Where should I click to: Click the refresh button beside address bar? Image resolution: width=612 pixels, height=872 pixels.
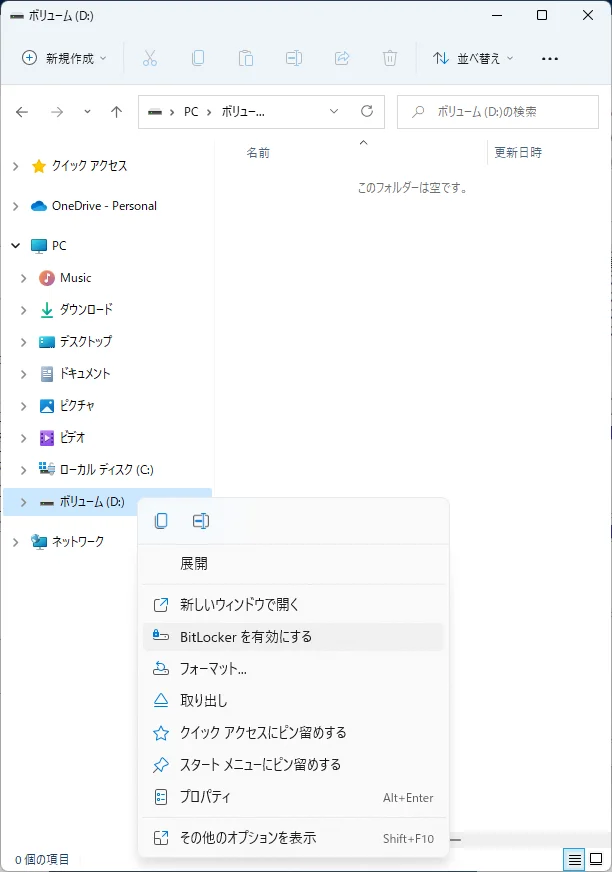click(367, 112)
